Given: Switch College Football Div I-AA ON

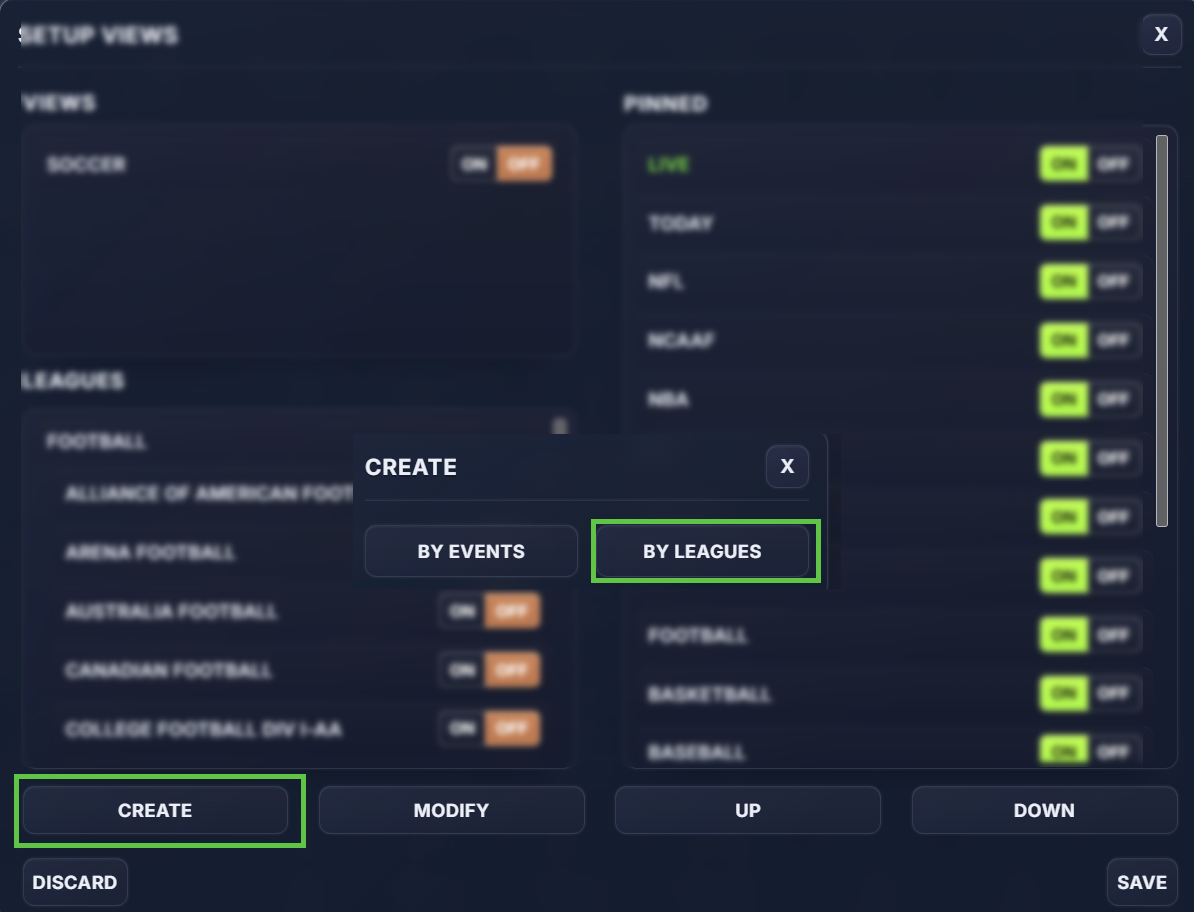Looking at the screenshot, I should (461, 729).
